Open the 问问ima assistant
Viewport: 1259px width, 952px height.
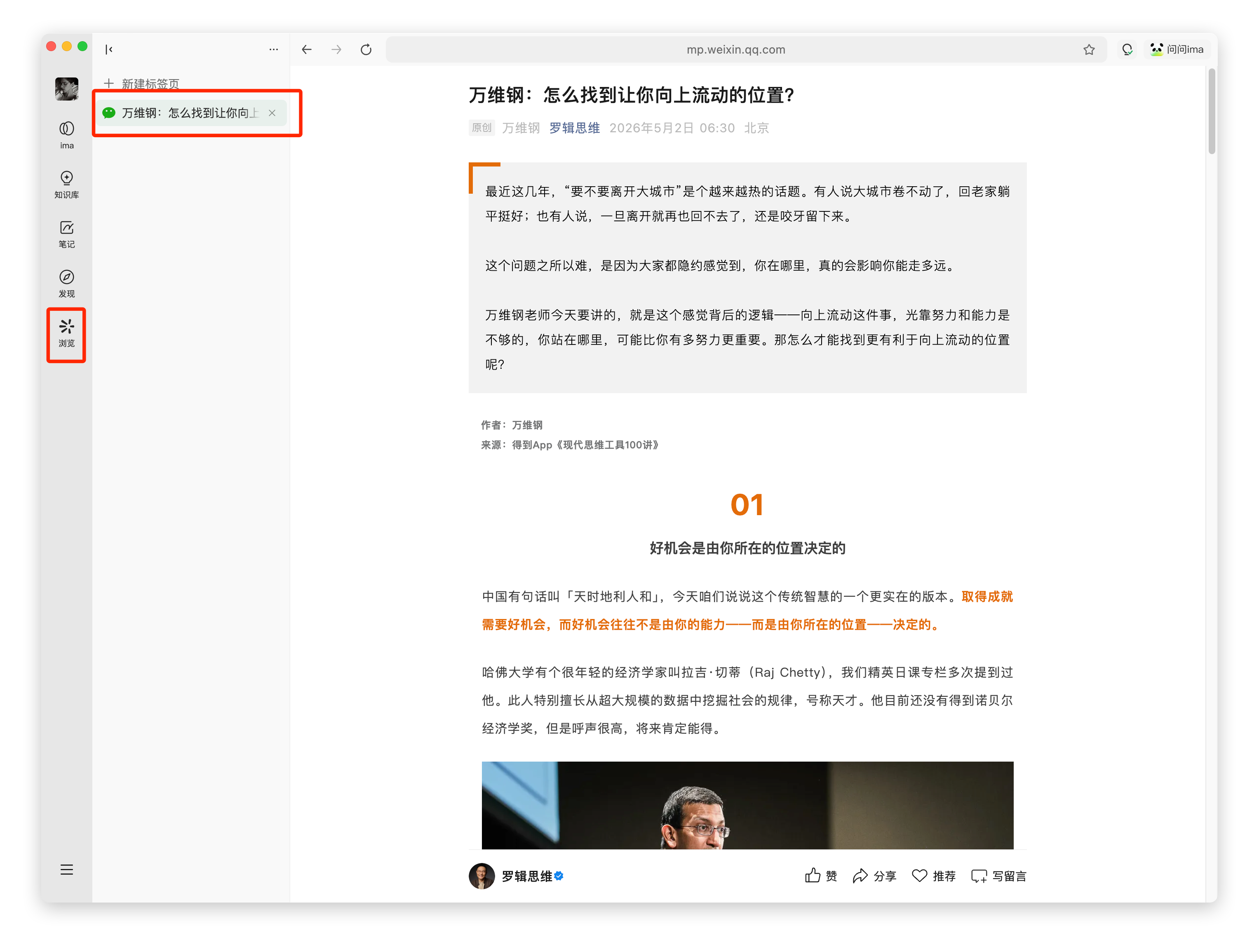click(x=1177, y=49)
